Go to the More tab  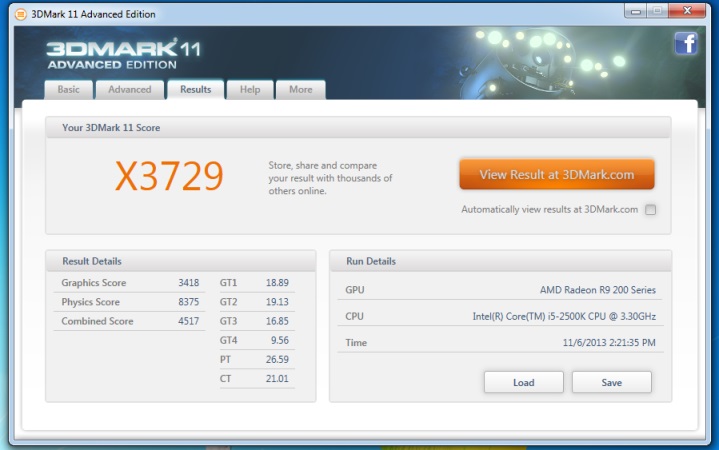click(300, 89)
